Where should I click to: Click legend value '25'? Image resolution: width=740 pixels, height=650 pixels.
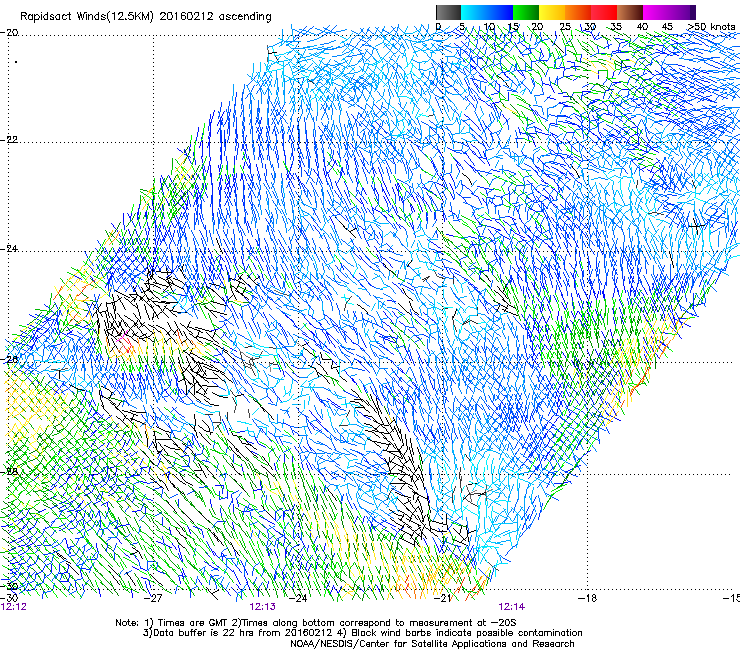[565, 27]
